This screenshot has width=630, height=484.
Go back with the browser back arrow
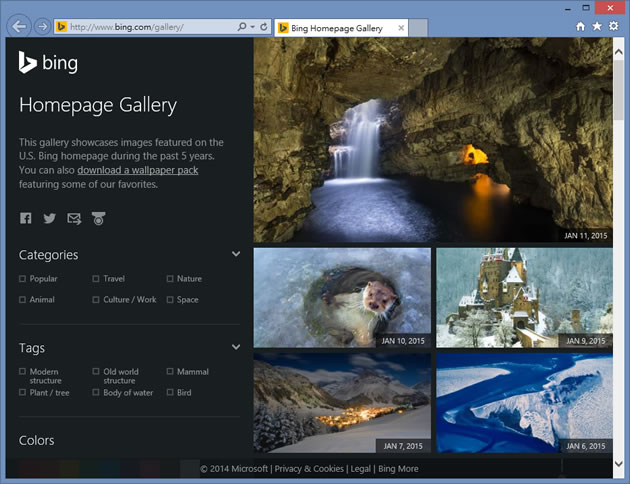[x=19, y=27]
